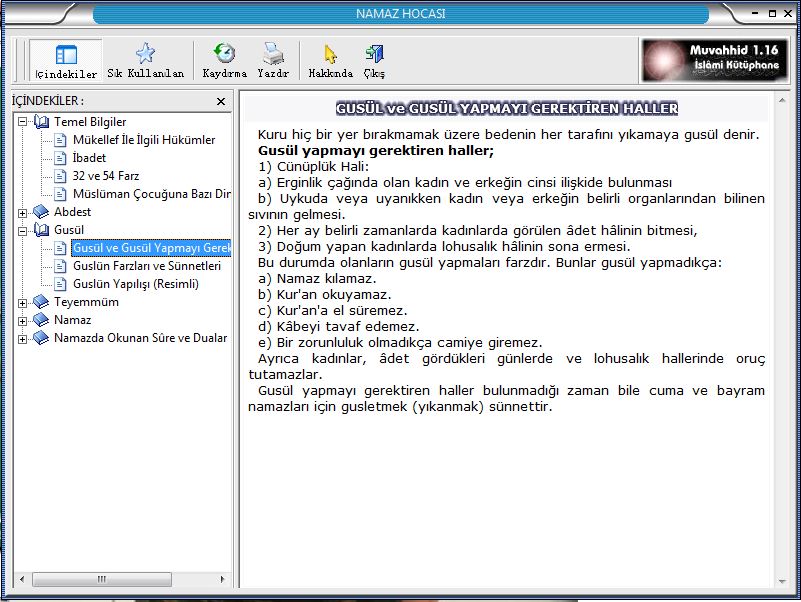Select the Namaz book entry
The image size is (801, 602).
[73, 320]
